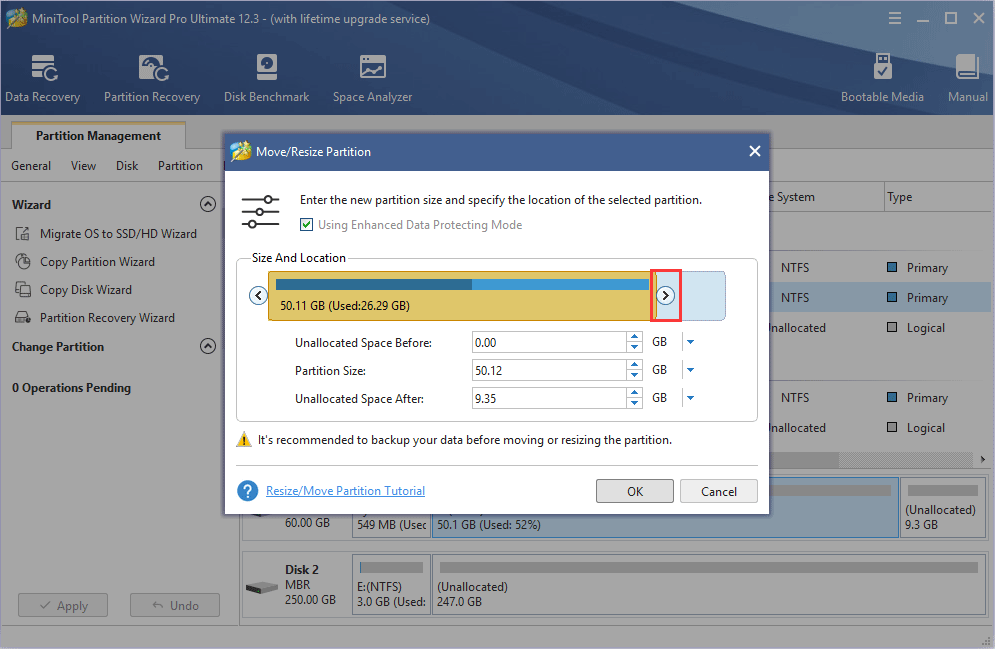Click the Unallocated Space Before field
Screen dimensions: 995x649
point(549,343)
